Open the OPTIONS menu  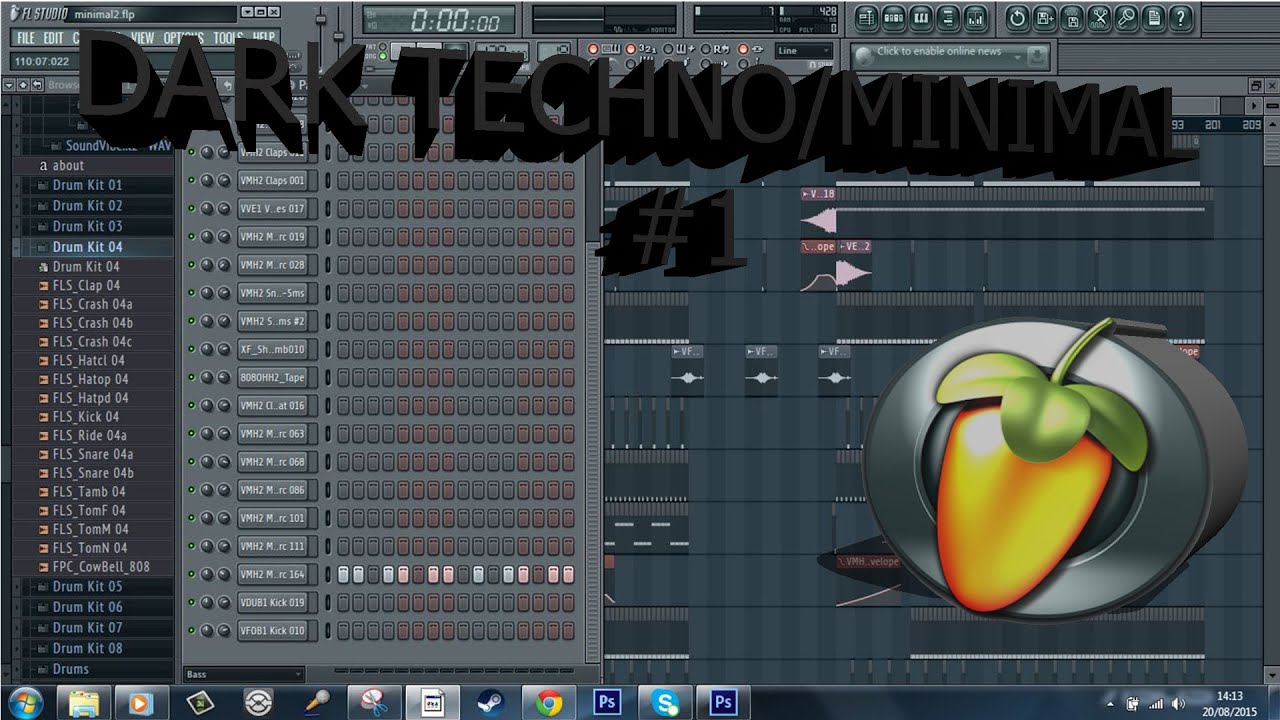pos(184,38)
